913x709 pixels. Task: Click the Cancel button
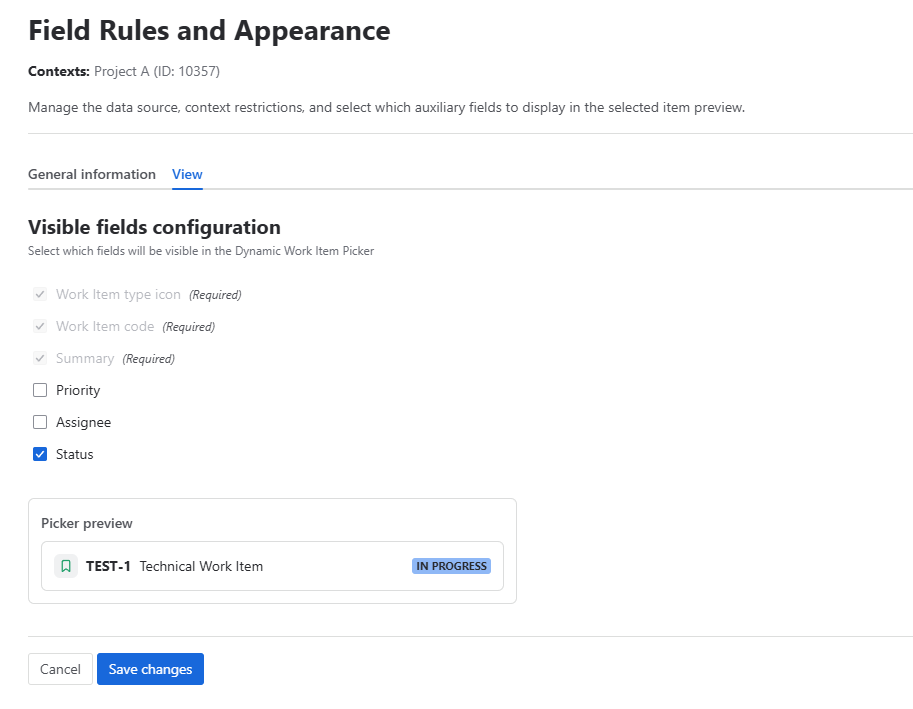click(60, 668)
